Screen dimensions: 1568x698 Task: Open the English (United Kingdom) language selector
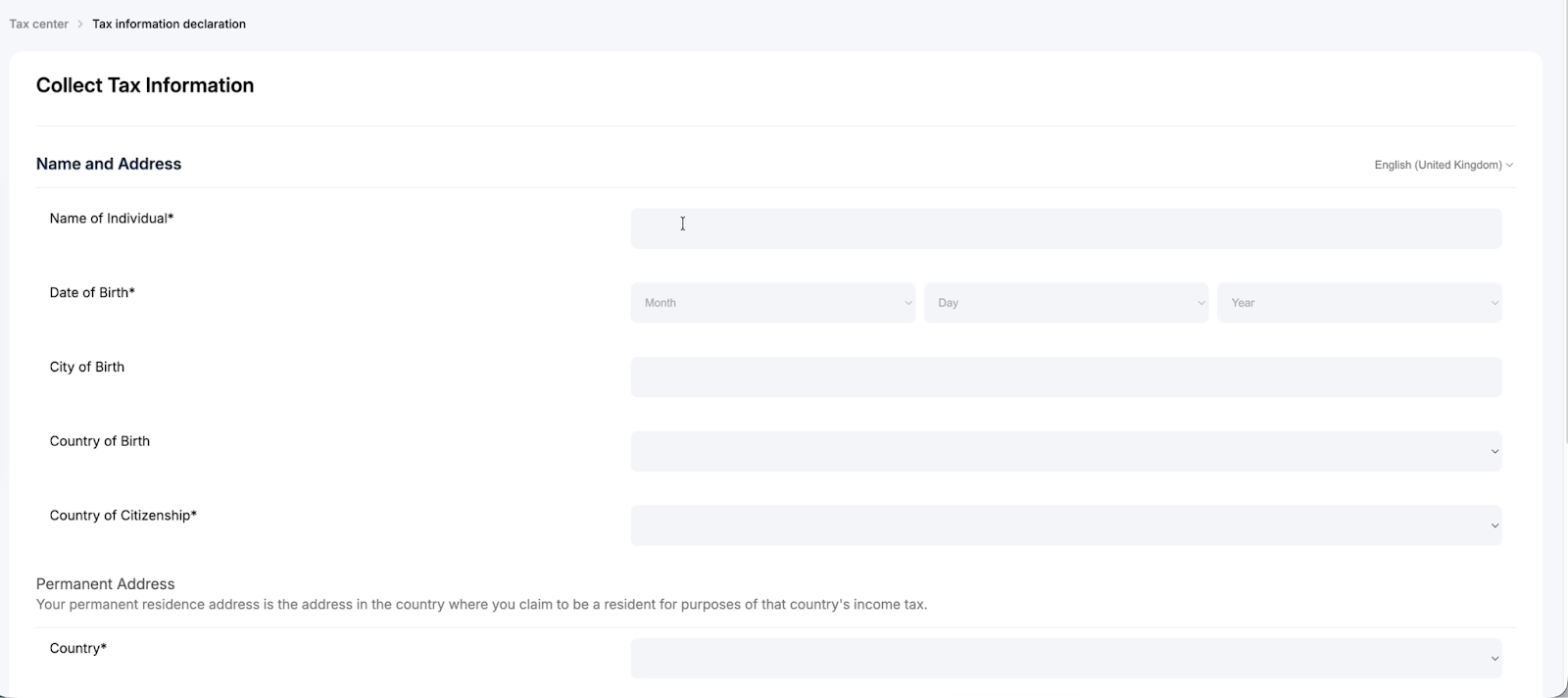pos(1443,165)
